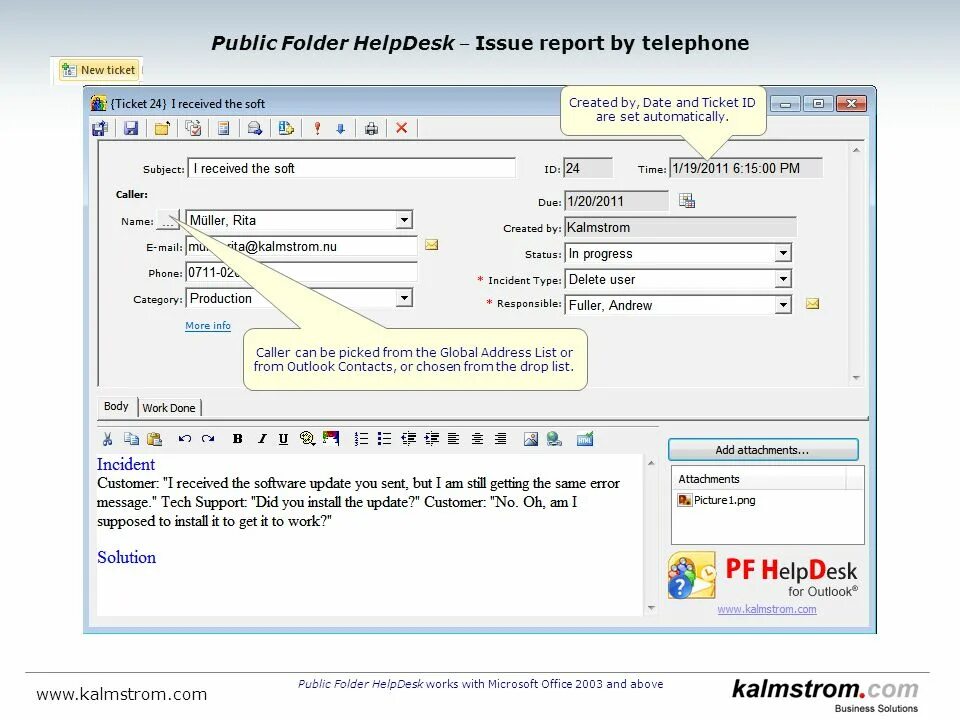Expand the Category dropdown
This screenshot has width=960, height=720.
click(403, 298)
